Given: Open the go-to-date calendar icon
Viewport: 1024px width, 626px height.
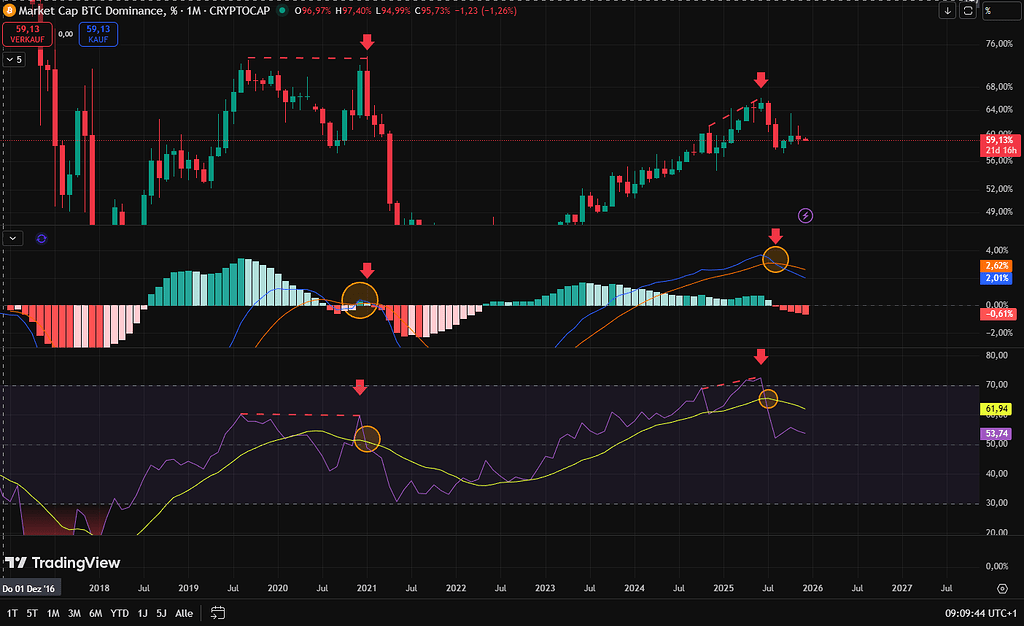Looking at the screenshot, I should tap(217, 613).
